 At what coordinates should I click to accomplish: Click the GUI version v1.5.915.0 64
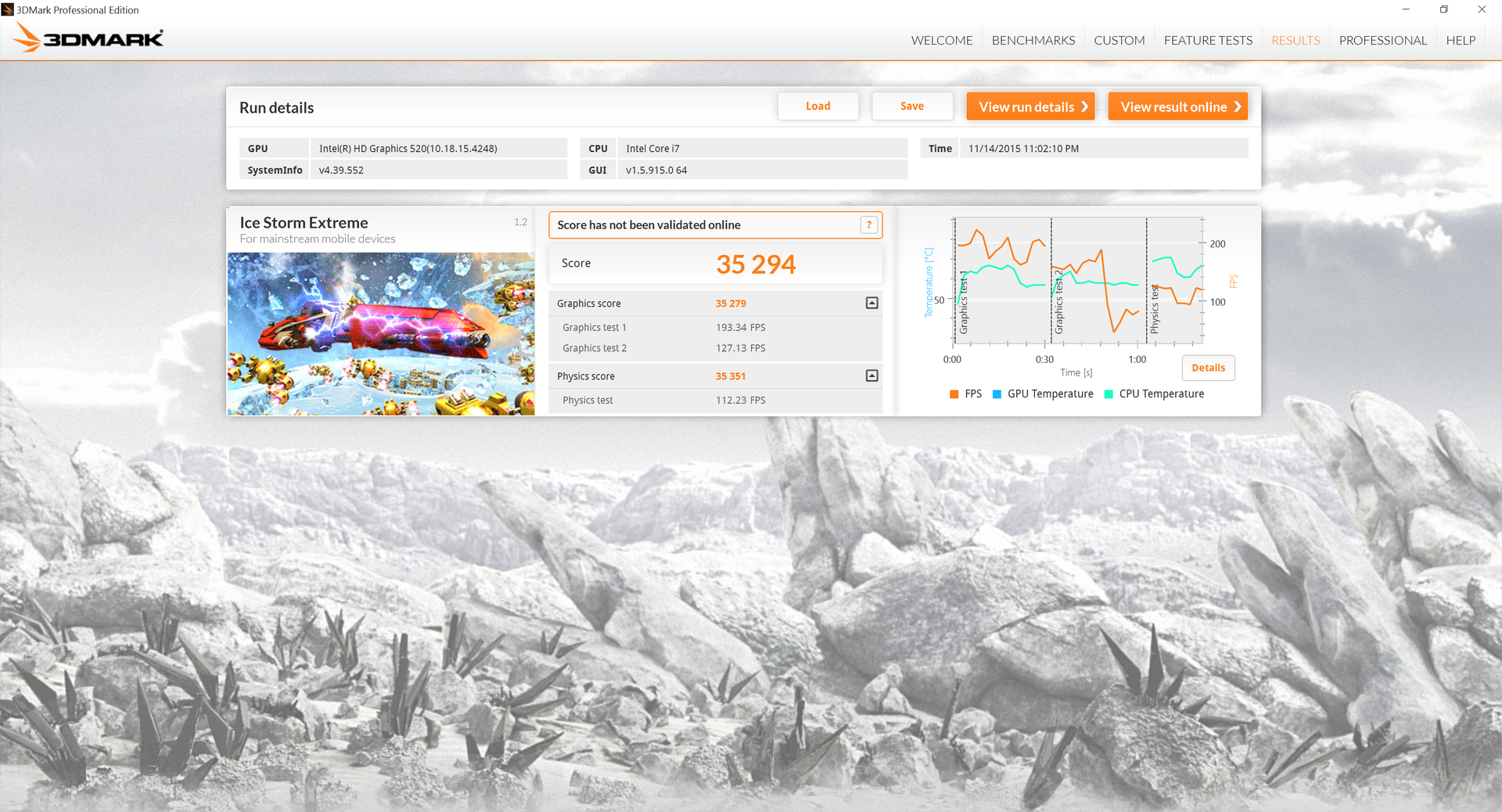tap(656, 171)
